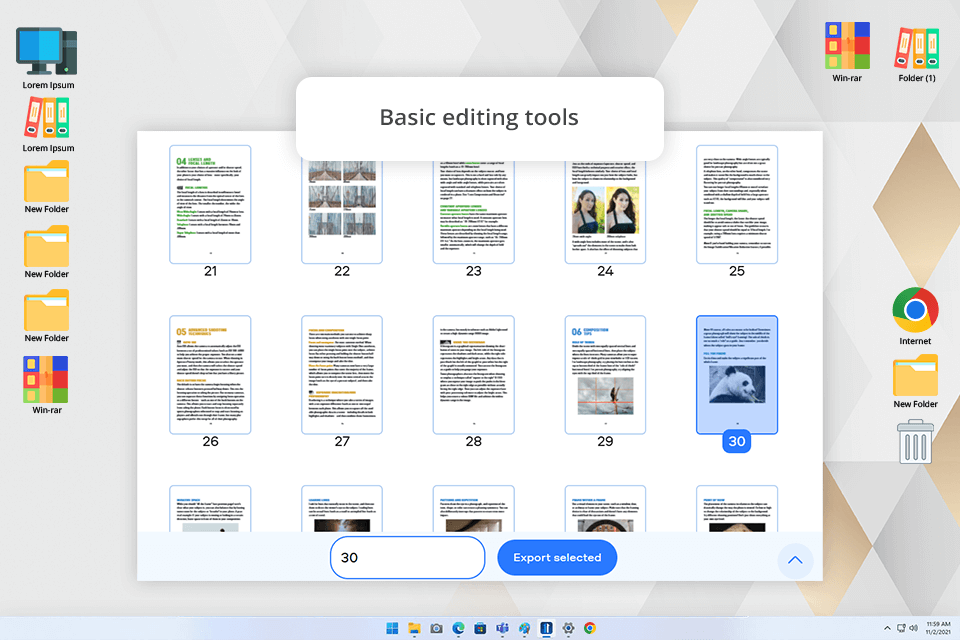Select page 23 thumbnail

click(x=473, y=212)
